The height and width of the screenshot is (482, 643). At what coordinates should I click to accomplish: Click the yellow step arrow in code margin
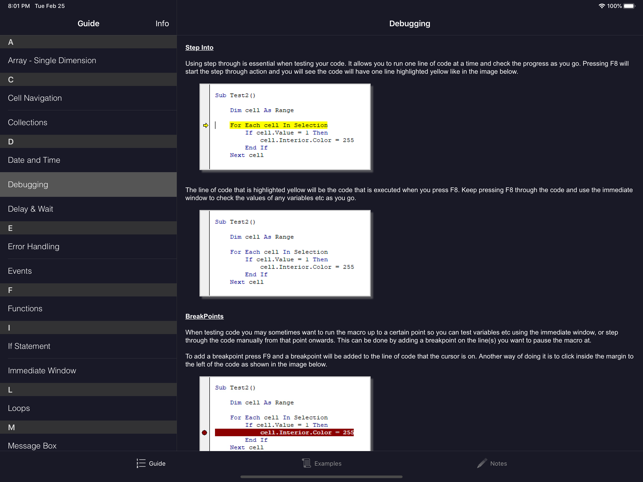tap(205, 125)
